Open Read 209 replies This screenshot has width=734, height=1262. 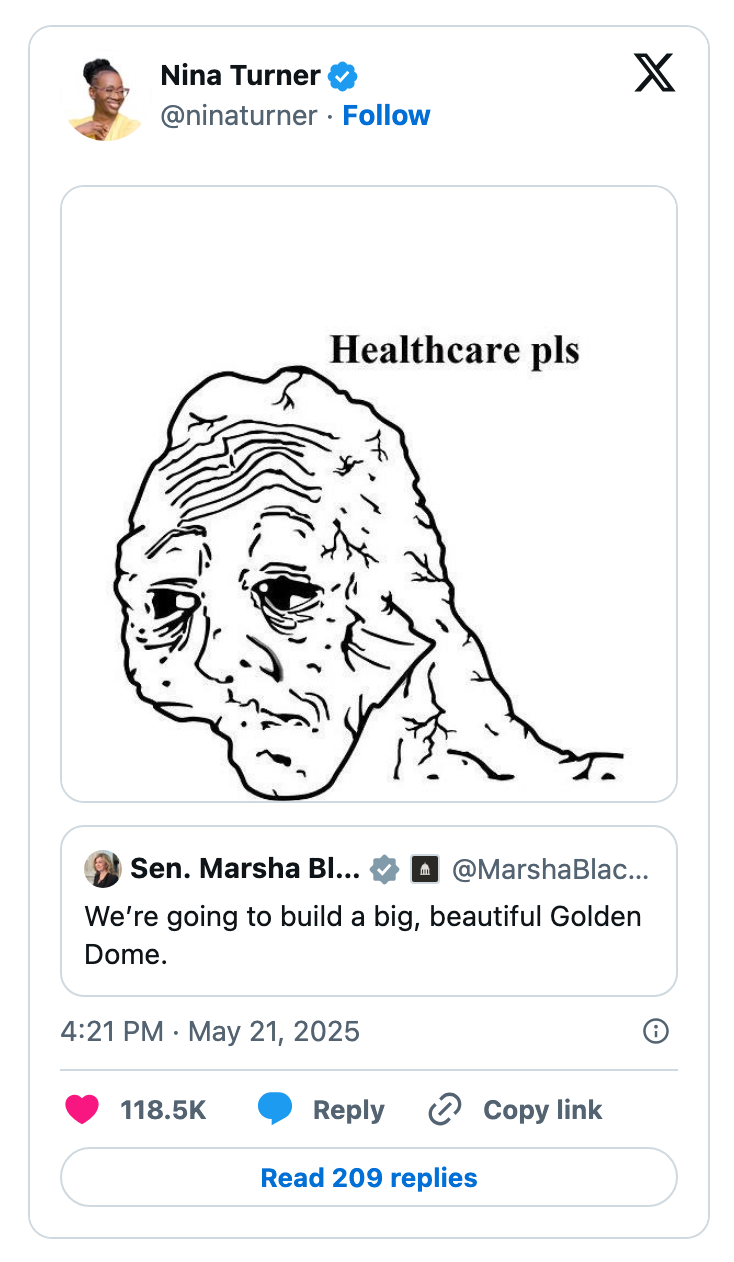[x=368, y=1177]
